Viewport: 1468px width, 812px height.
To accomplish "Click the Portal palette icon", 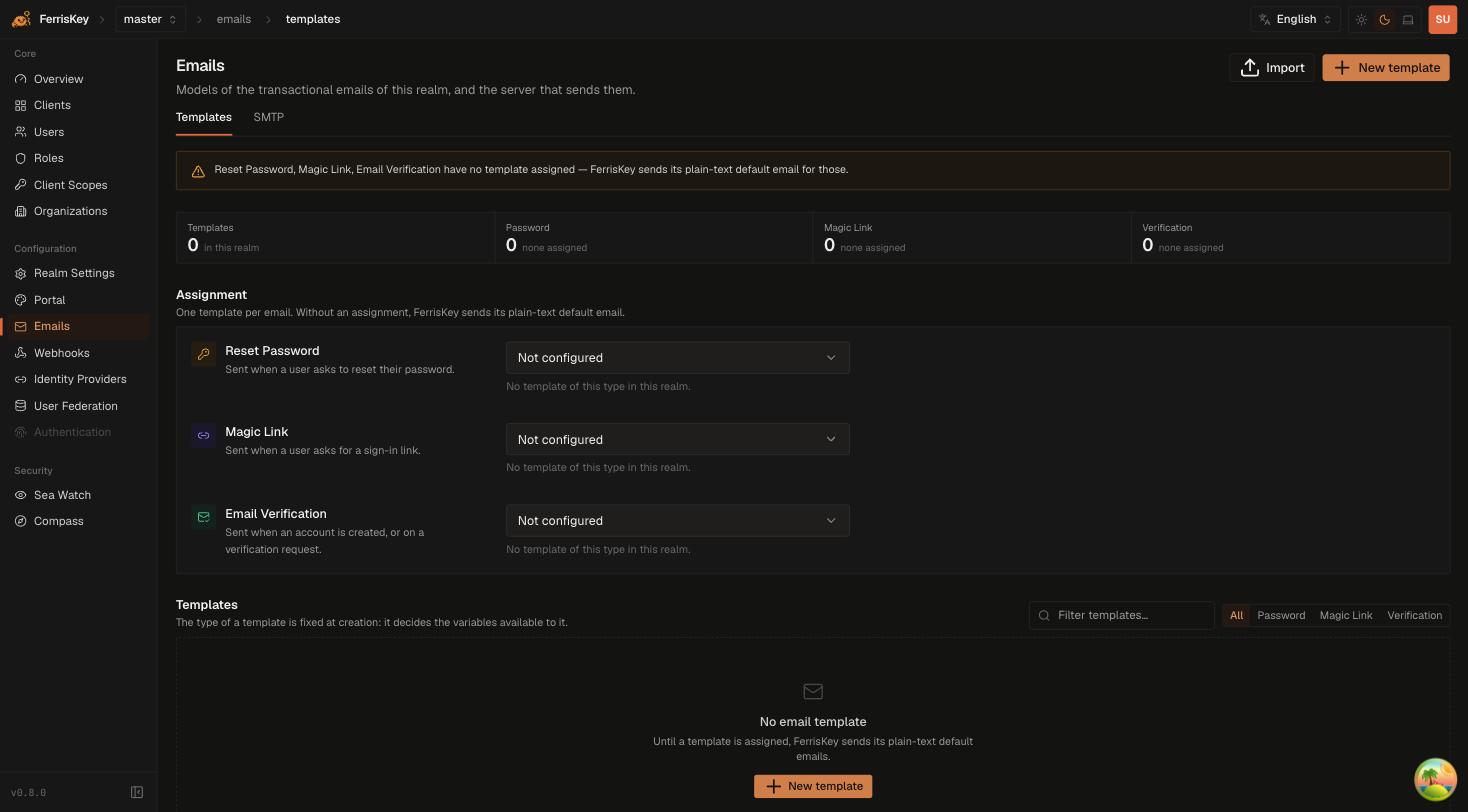I will click(21, 300).
